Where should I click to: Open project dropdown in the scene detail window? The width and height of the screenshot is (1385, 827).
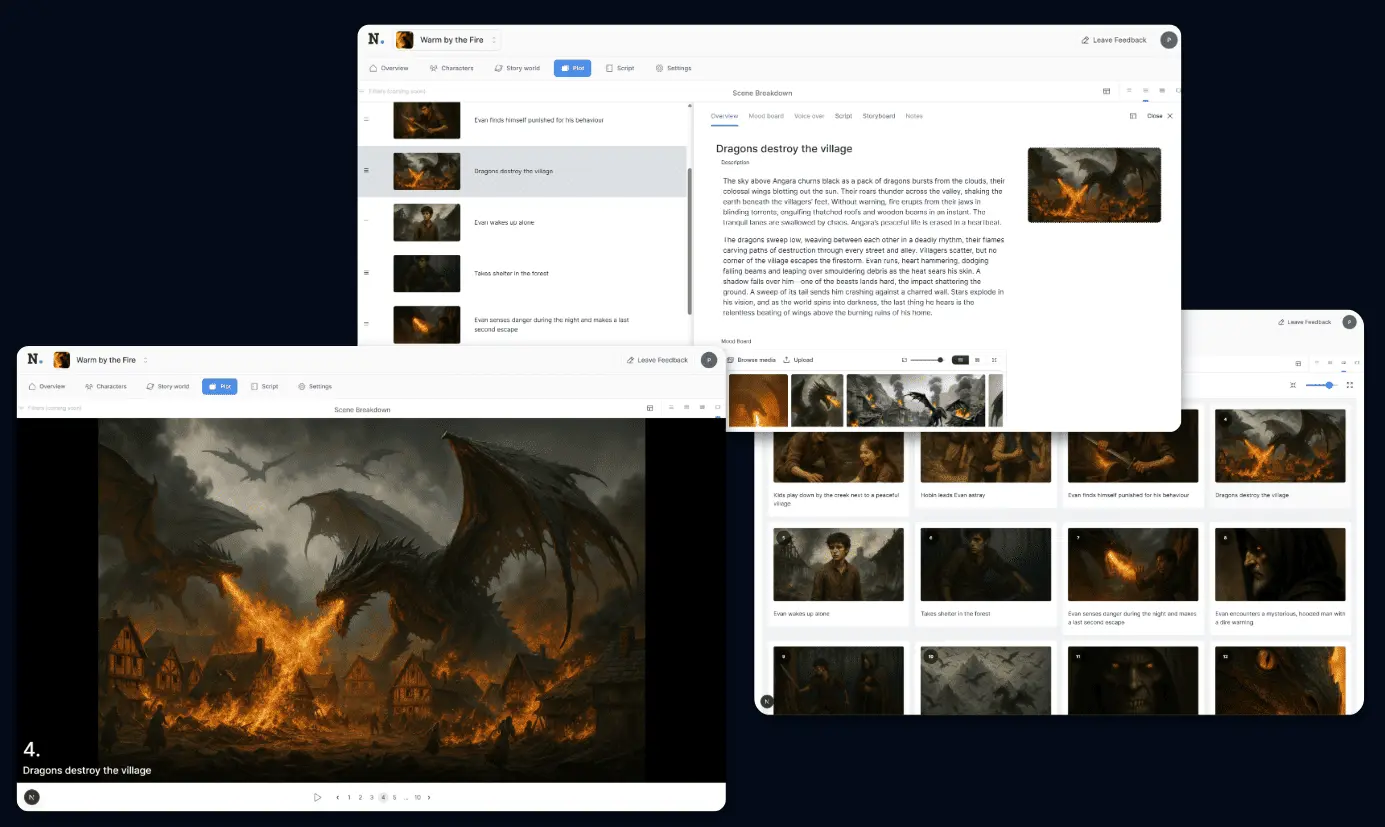point(493,40)
